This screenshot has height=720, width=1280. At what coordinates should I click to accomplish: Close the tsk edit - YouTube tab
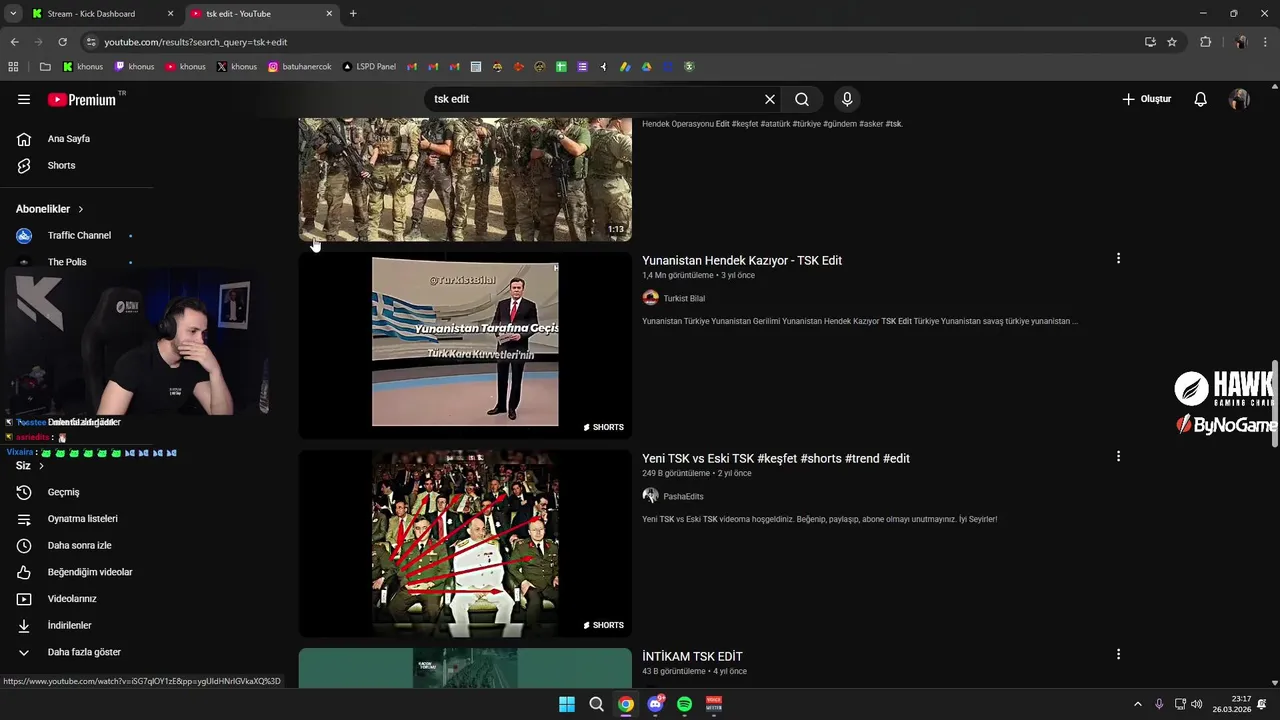329,14
